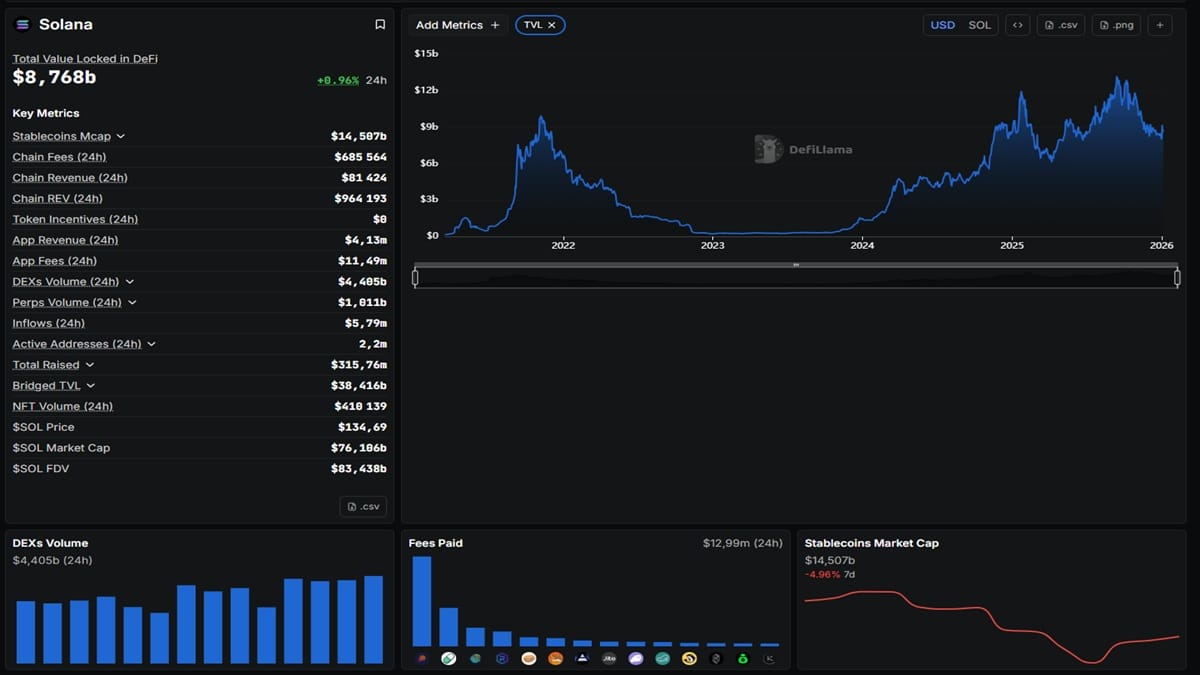This screenshot has width=1200, height=675.
Task: Click the shortest bar in DEXs Volume chart
Action: coord(159,638)
